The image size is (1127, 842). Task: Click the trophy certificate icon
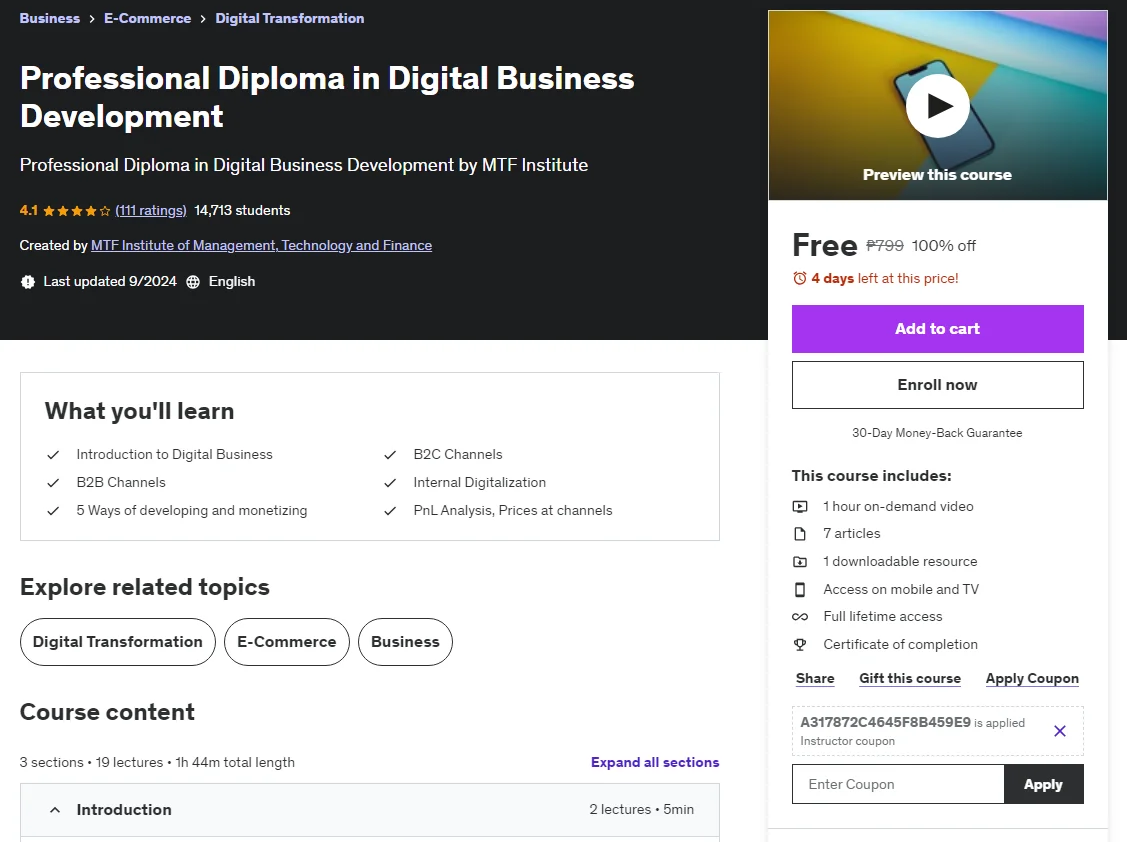pyautogui.click(x=799, y=645)
